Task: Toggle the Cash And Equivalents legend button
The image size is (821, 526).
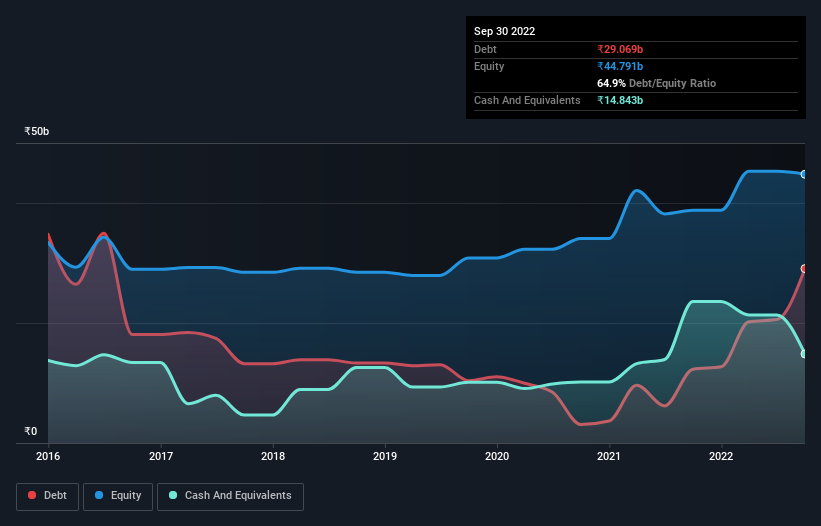Action: tap(230, 496)
